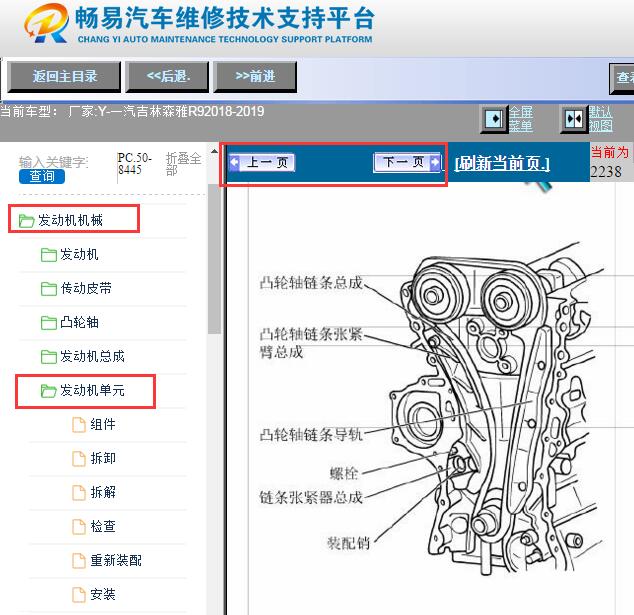Click the 输入关键字 search field
634x615 pixels.
click(x=53, y=162)
